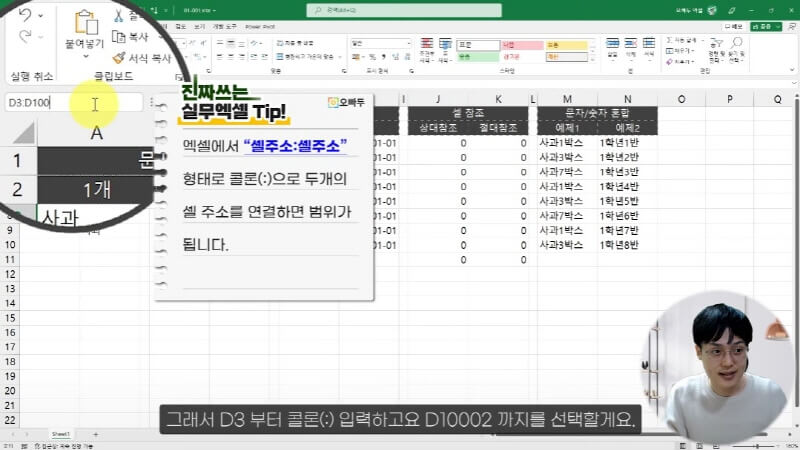Open the Sheet1 worksheet tab
Image resolution: width=800 pixels, height=450 pixels.
click(61, 434)
